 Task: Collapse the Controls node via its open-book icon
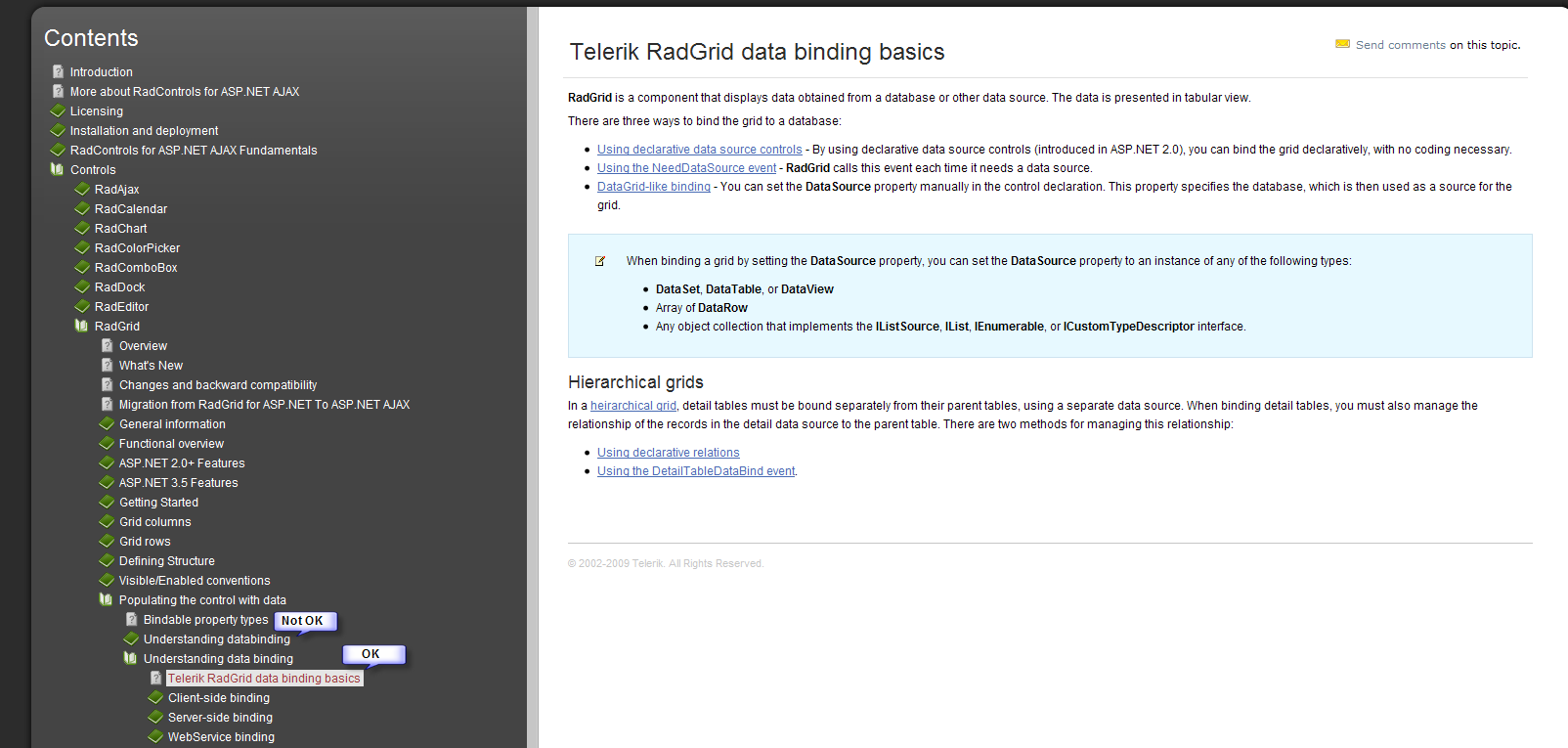57,169
